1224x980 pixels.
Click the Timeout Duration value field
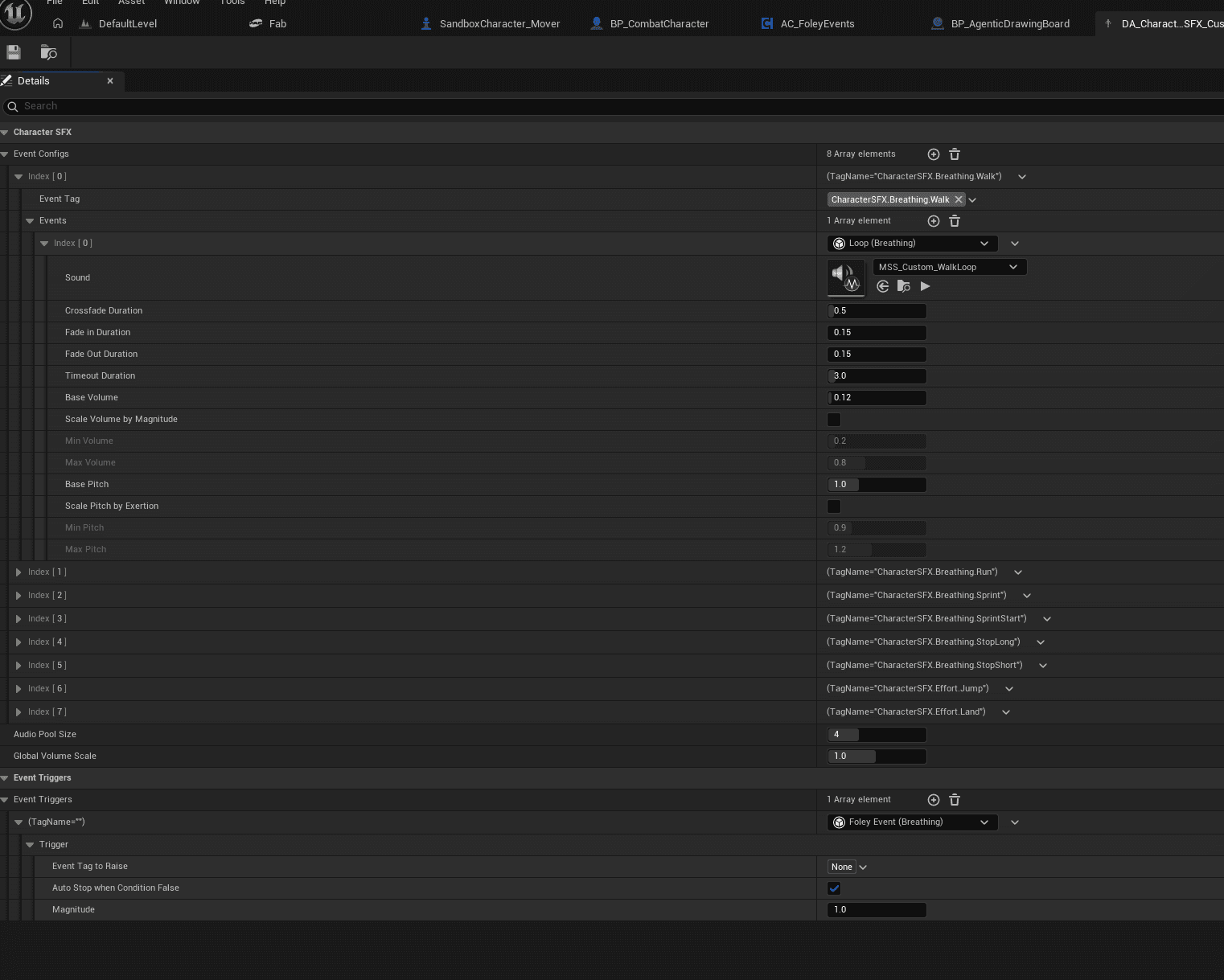[x=877, y=376]
